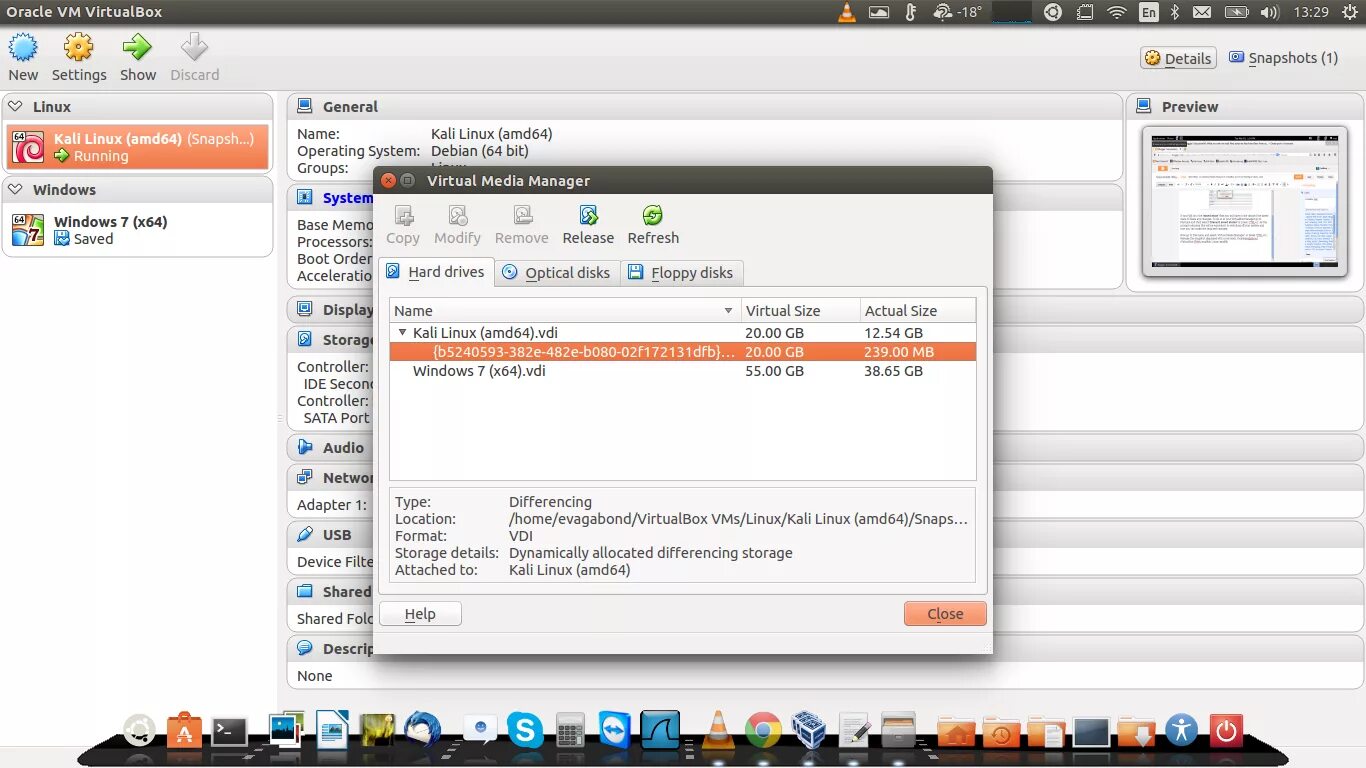Viewport: 1366px width, 768px height.
Task: Click the VLC indicator in the top panel
Action: [x=846, y=12]
